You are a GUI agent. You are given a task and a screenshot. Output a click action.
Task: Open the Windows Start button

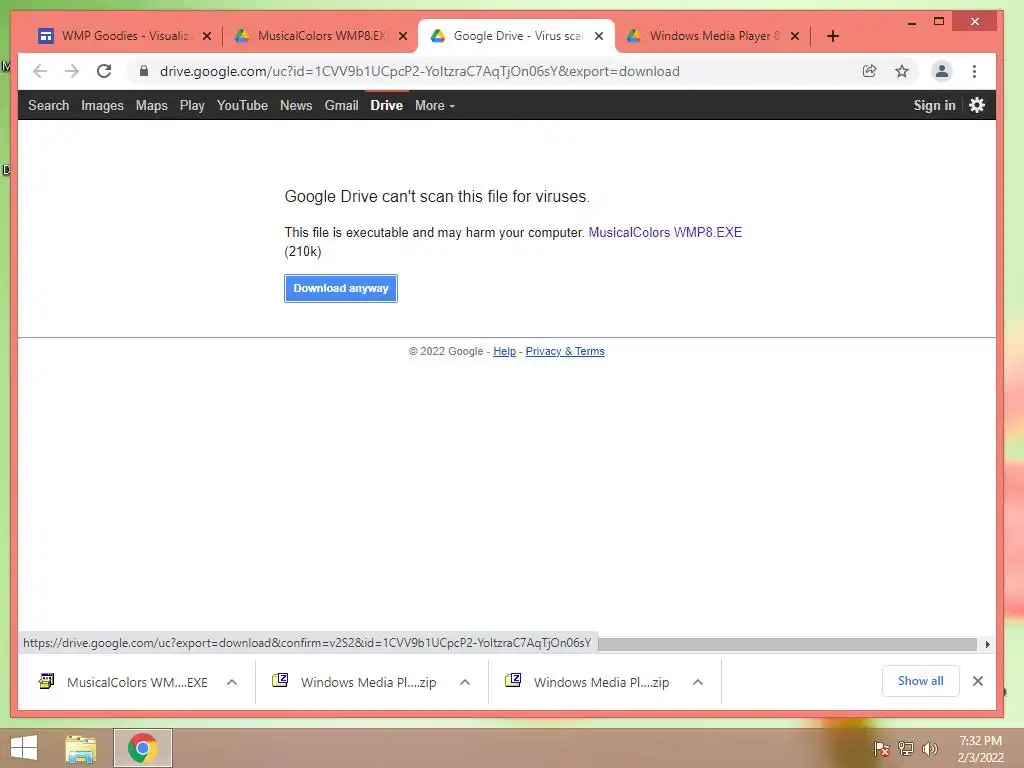tap(24, 748)
